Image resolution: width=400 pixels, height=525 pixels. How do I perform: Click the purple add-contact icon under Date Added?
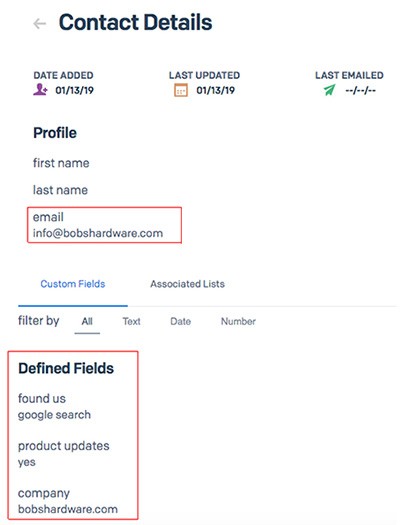click(41, 90)
